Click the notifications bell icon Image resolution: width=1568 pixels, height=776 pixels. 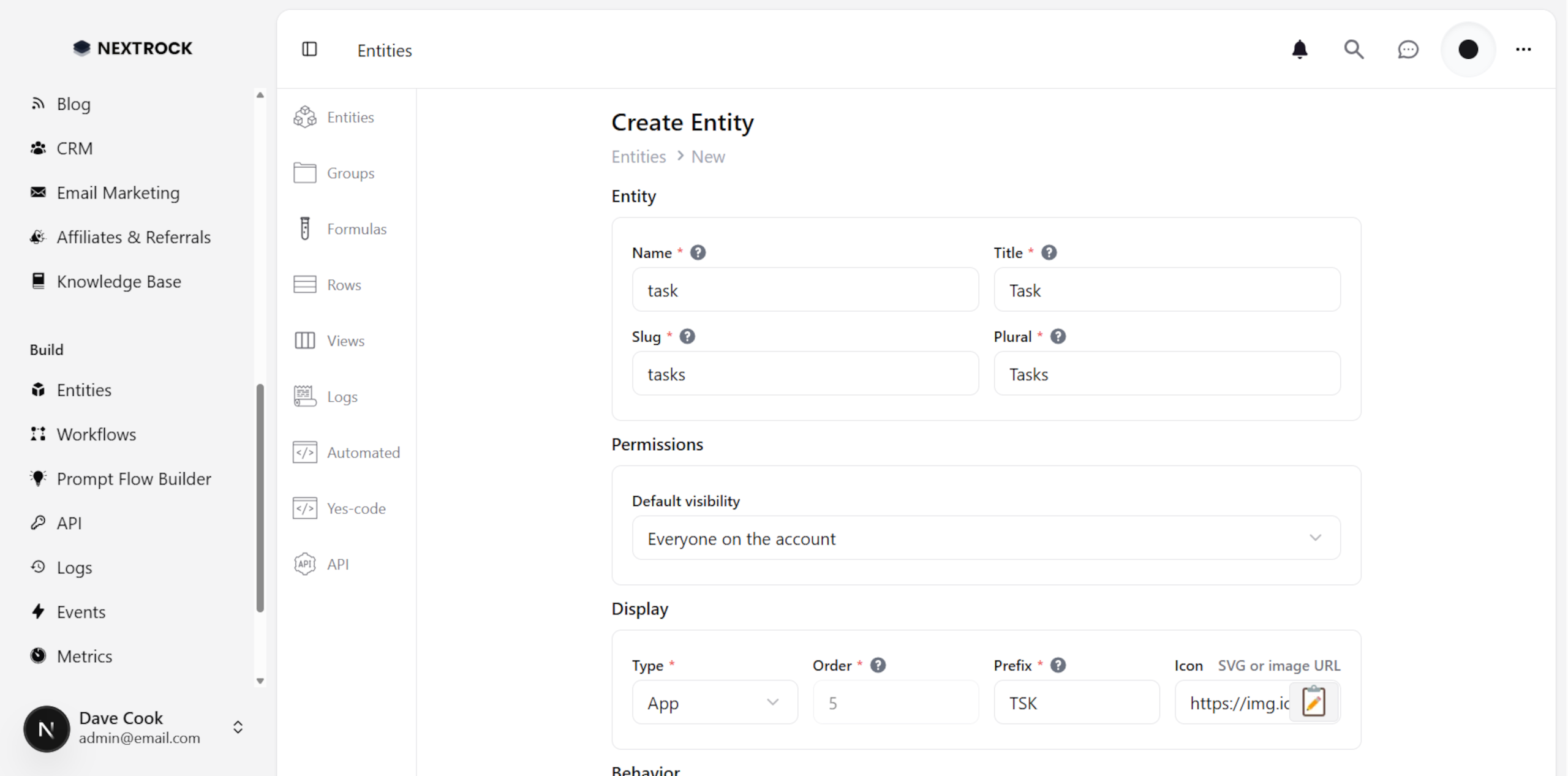(1299, 50)
